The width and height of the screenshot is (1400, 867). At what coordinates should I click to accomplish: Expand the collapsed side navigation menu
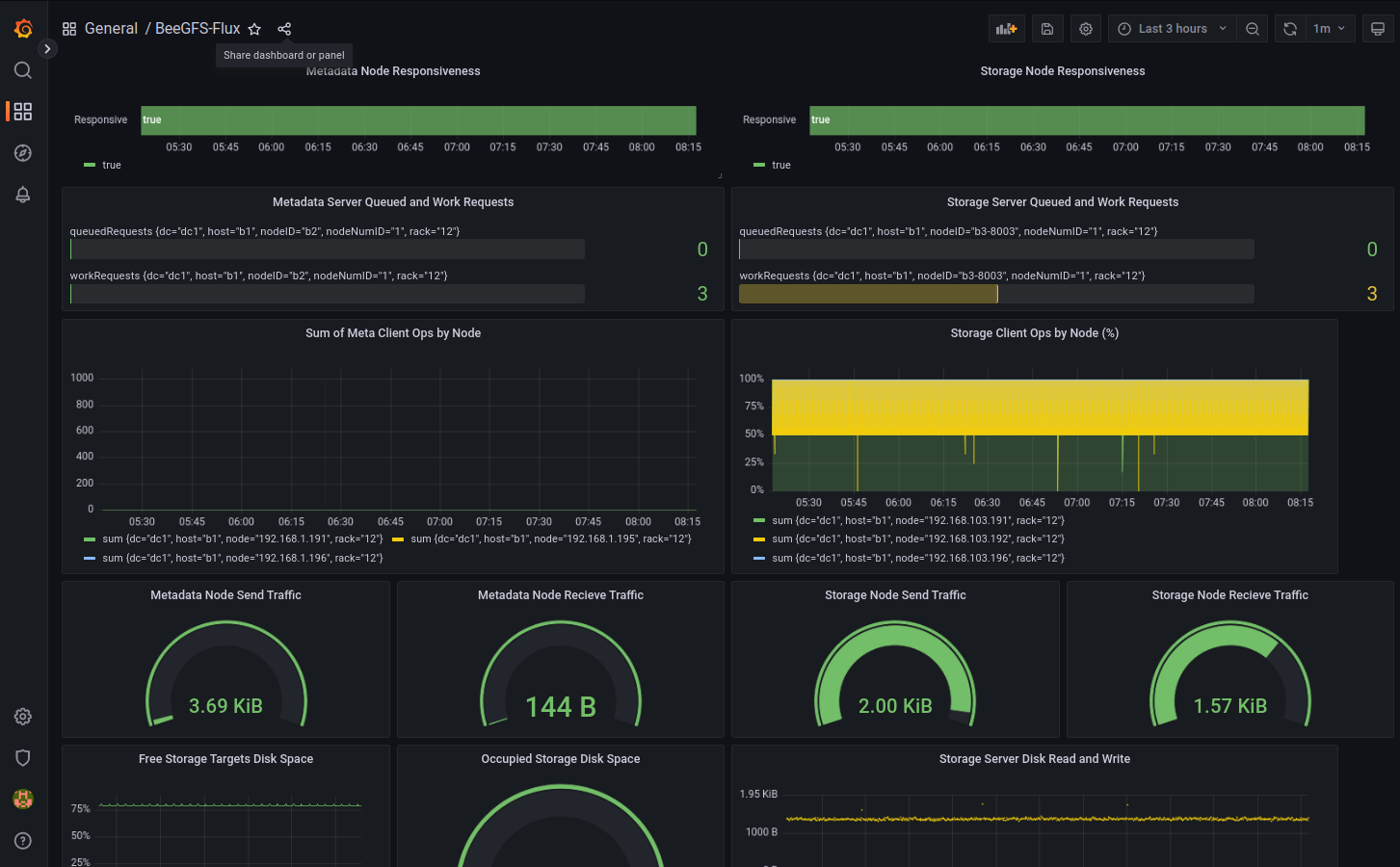tap(47, 48)
